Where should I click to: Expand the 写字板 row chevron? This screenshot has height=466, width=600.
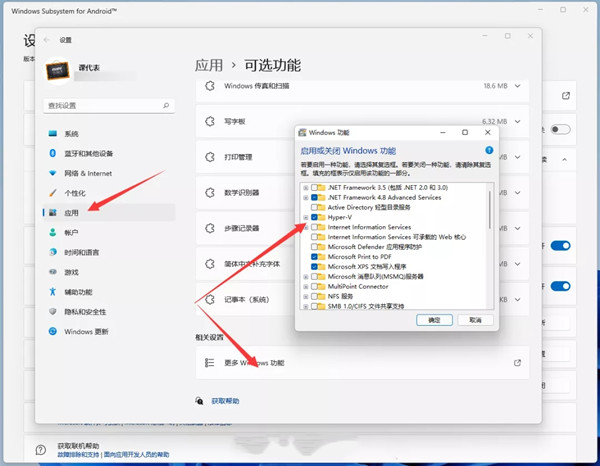click(517, 121)
